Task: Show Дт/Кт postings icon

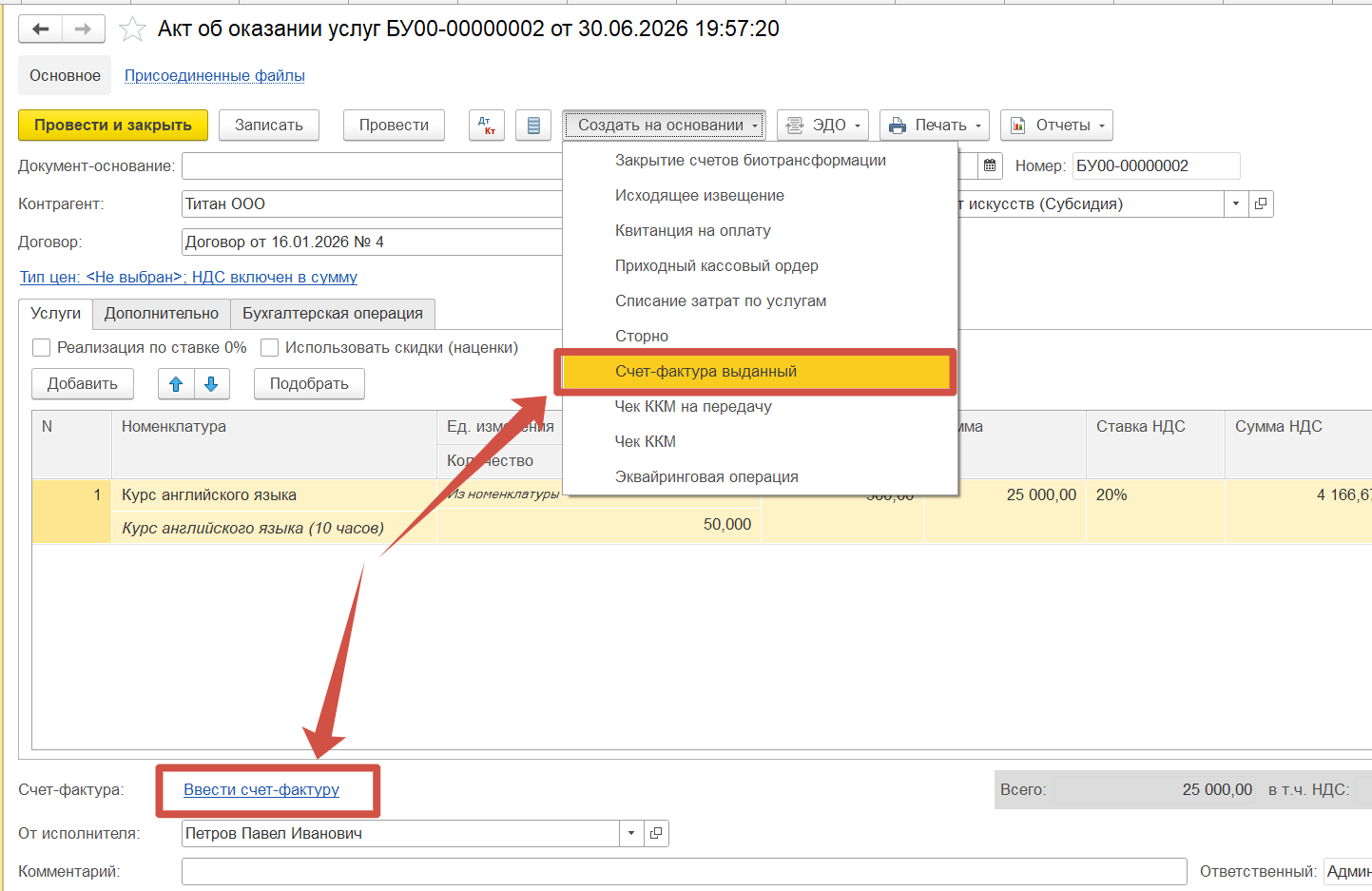Action: (487, 126)
